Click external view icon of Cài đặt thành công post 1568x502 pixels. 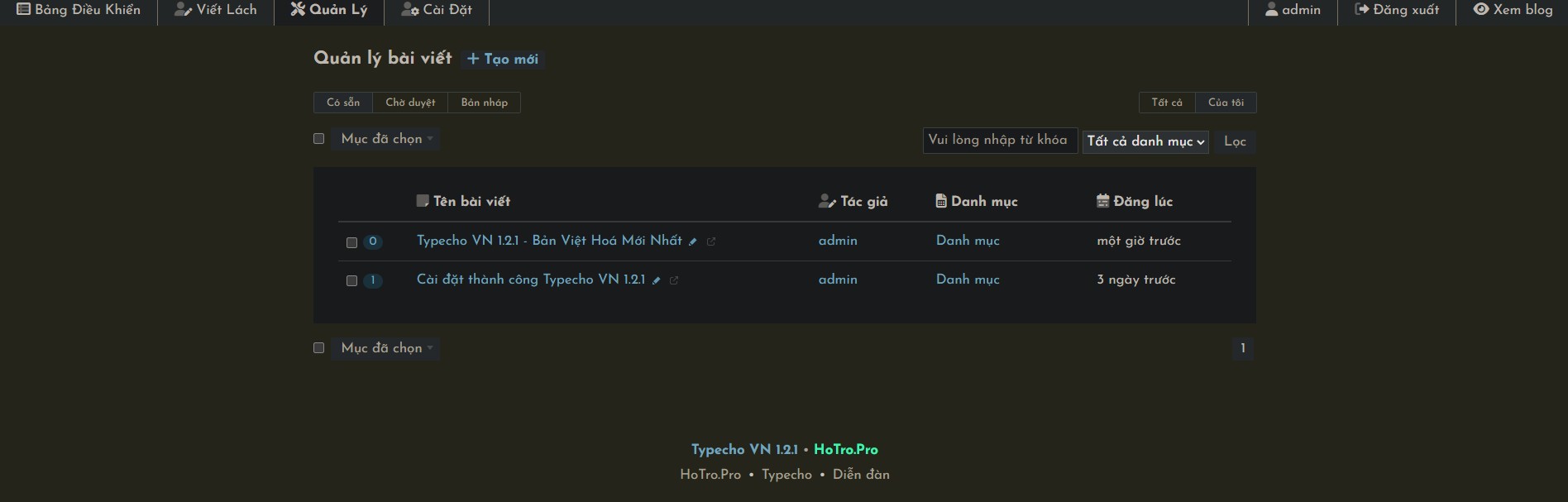tap(674, 280)
